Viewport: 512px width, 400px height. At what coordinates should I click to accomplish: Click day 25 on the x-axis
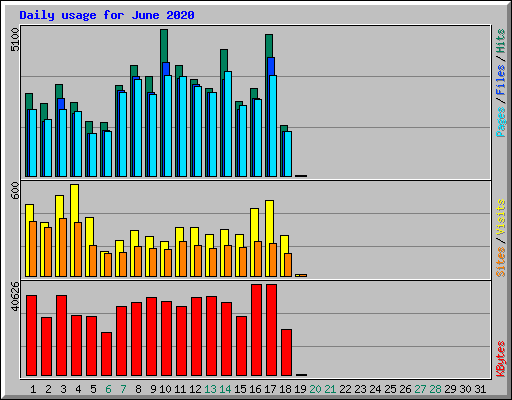(x=391, y=389)
